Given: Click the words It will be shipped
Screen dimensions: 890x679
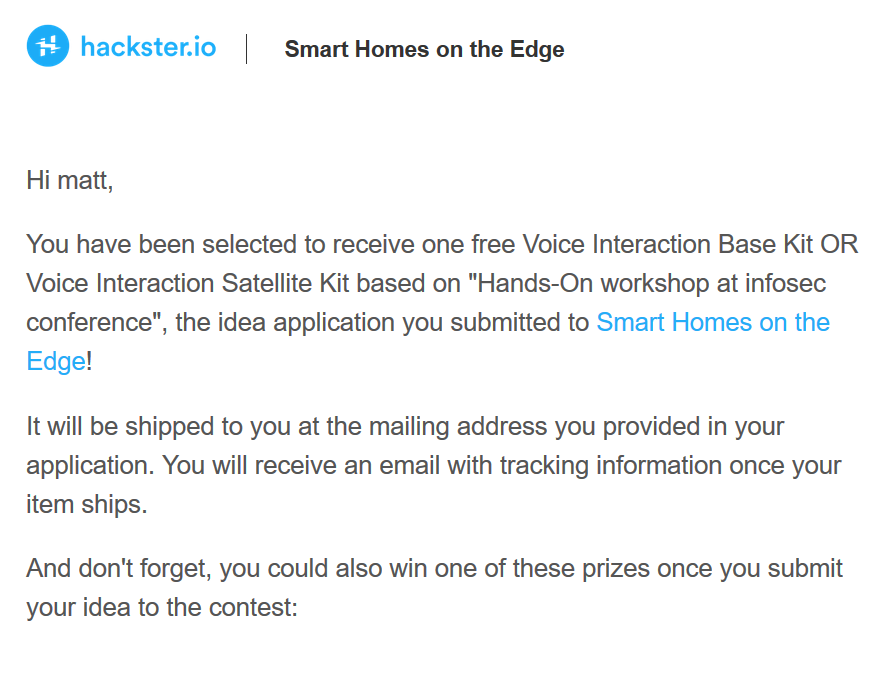Looking at the screenshot, I should click(x=120, y=427).
